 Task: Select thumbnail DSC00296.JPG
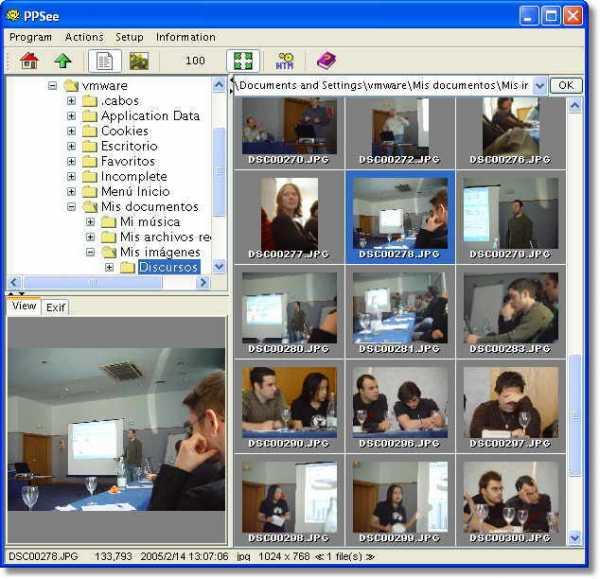pyautogui.click(x=400, y=406)
